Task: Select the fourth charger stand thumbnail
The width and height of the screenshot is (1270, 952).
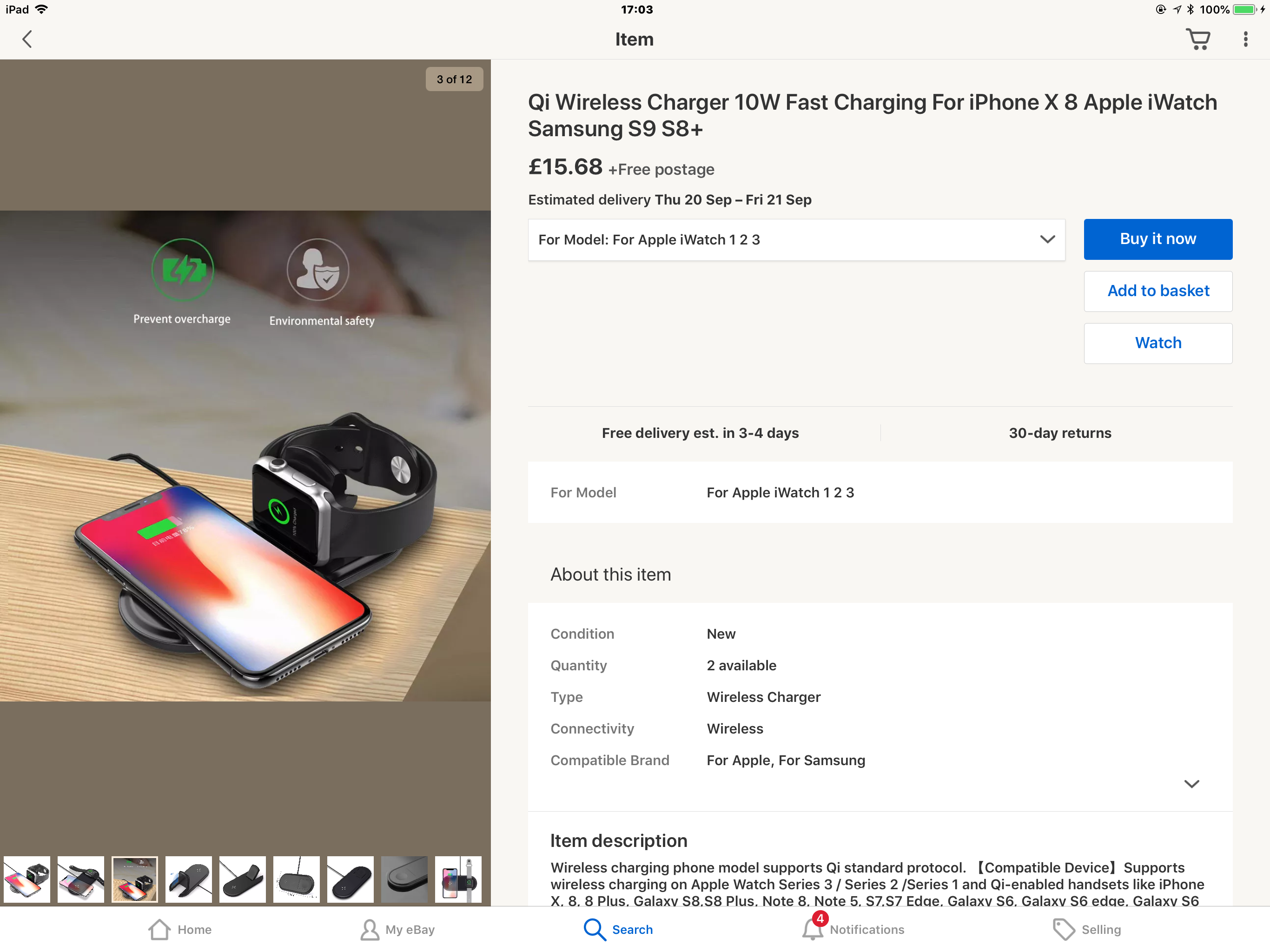Action: click(189, 879)
